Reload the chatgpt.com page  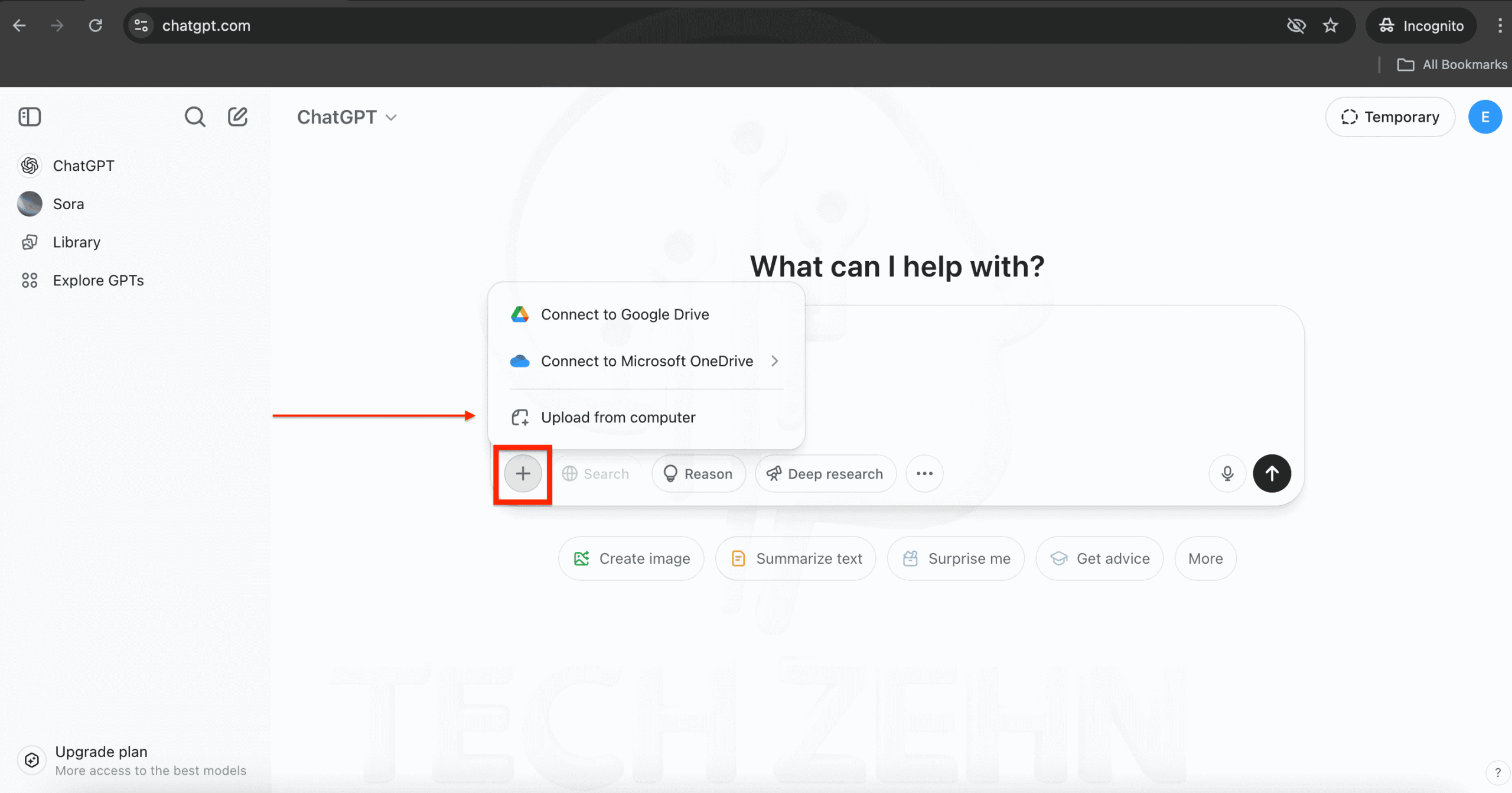[95, 25]
